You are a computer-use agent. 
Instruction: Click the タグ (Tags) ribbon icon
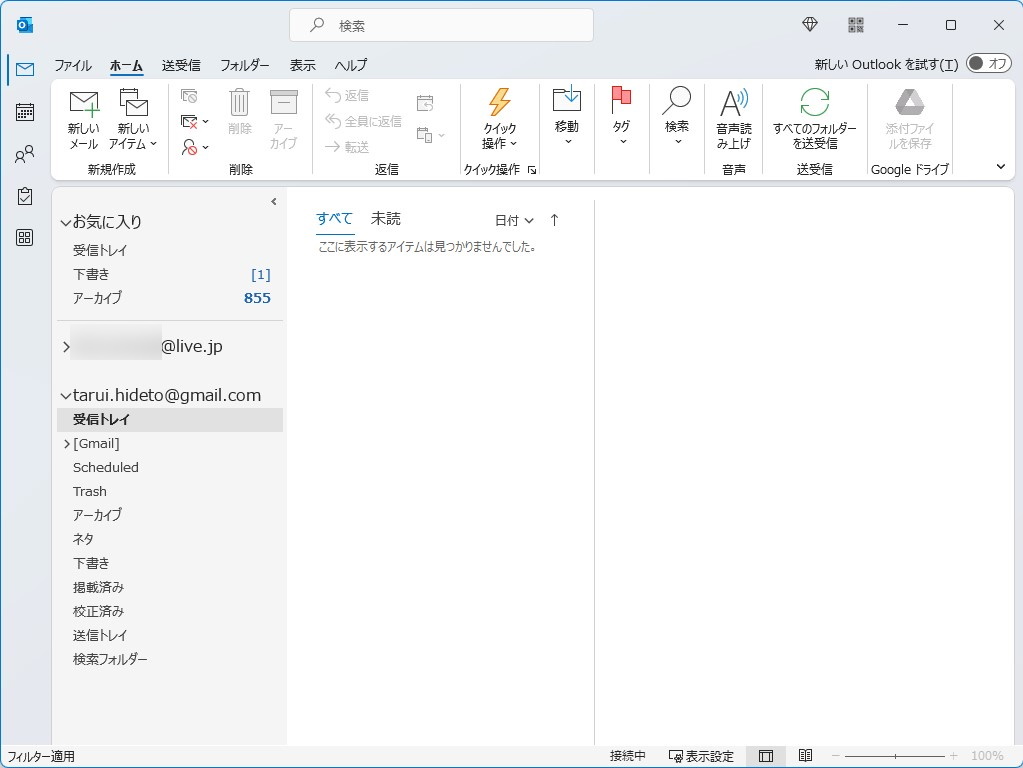click(x=621, y=120)
